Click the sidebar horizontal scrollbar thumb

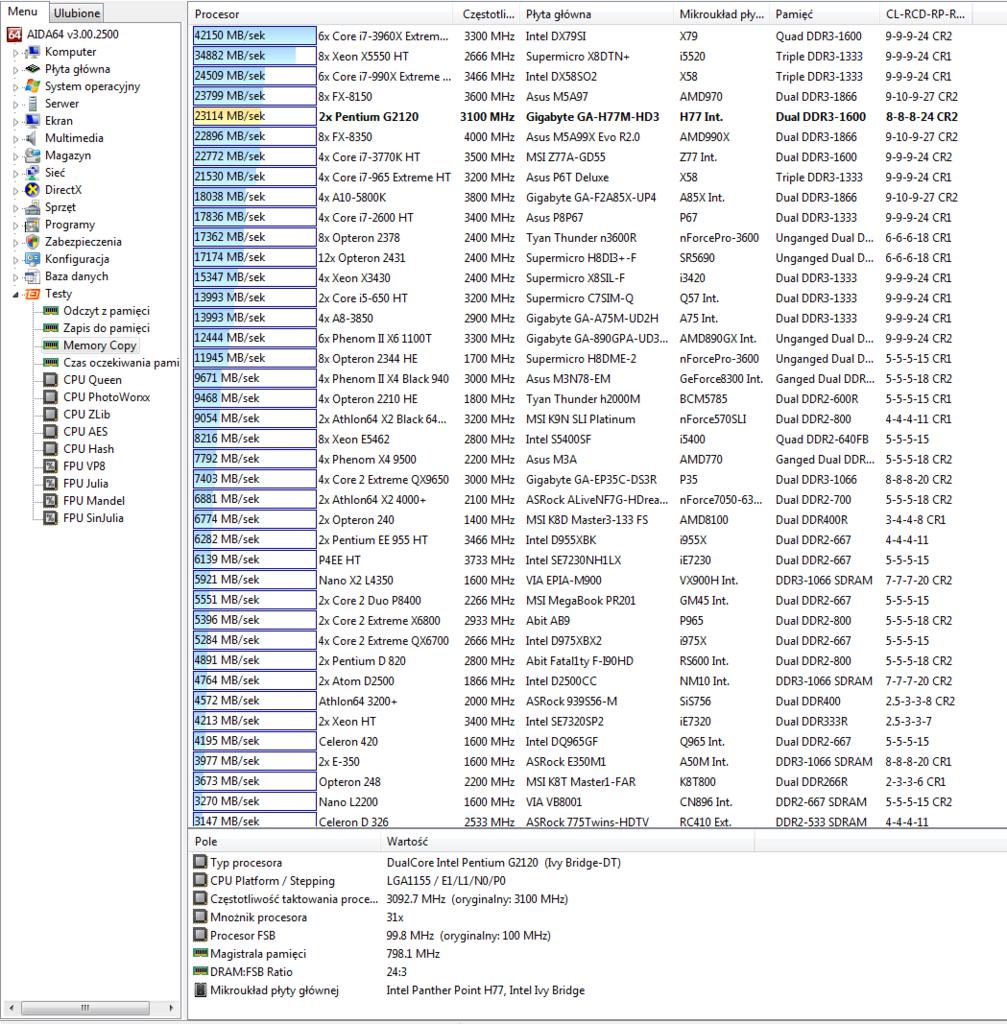[86, 1007]
